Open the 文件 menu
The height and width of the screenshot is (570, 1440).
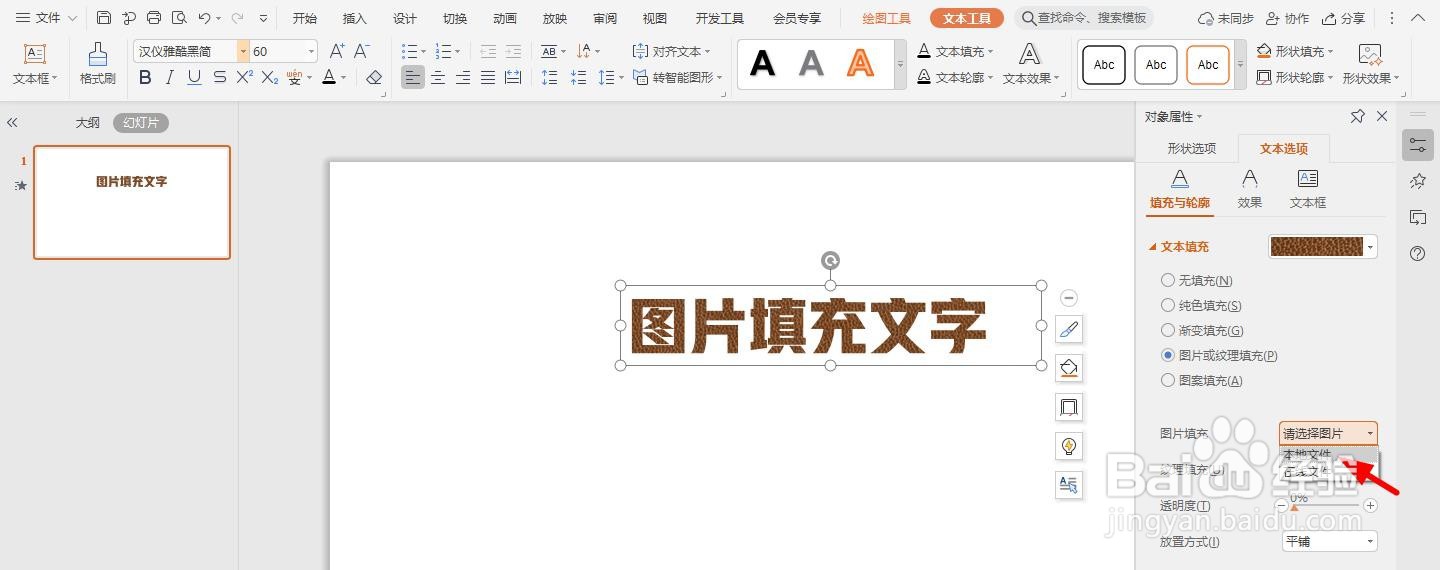click(47, 18)
